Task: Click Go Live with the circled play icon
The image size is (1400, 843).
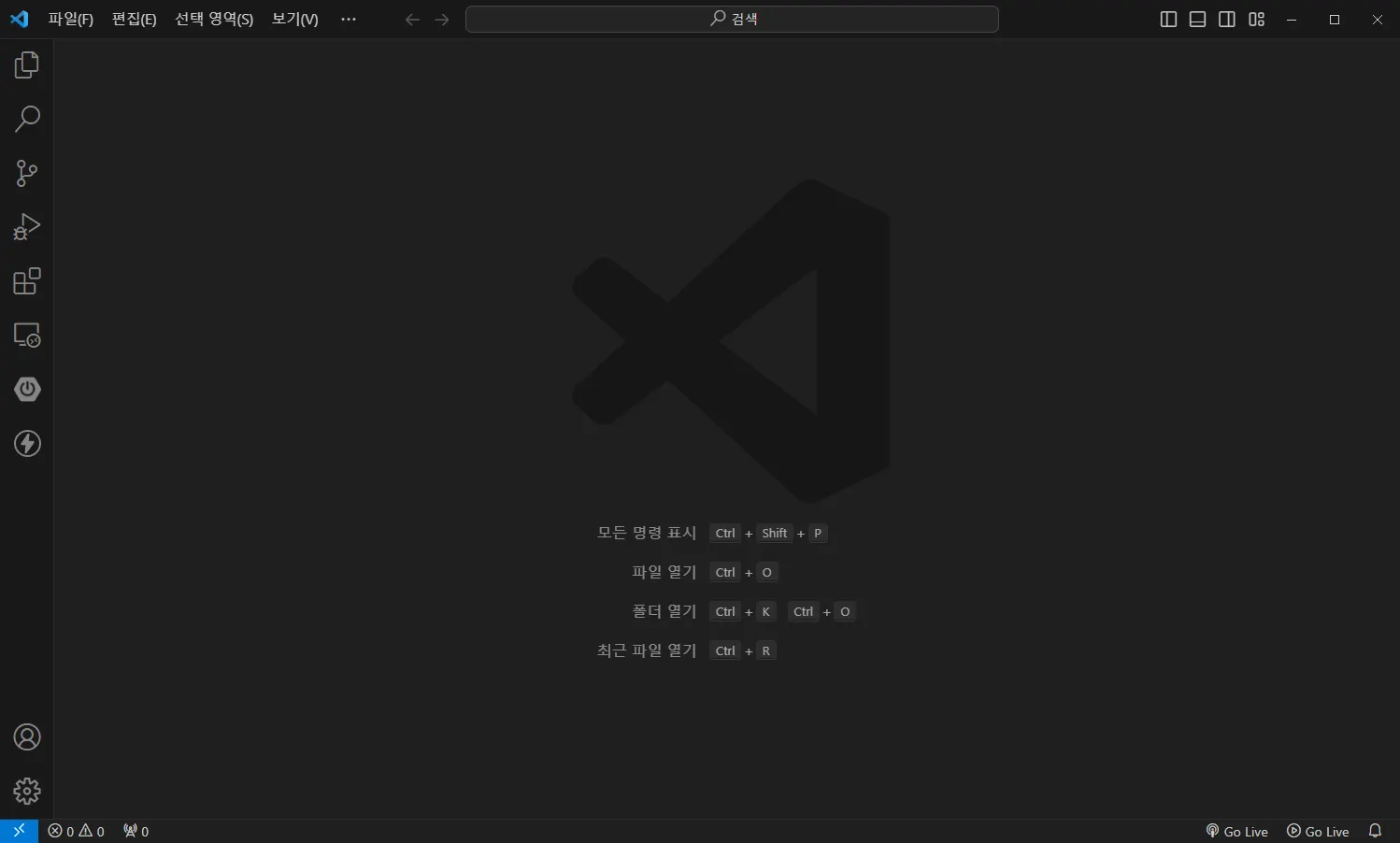Action: point(1318,831)
